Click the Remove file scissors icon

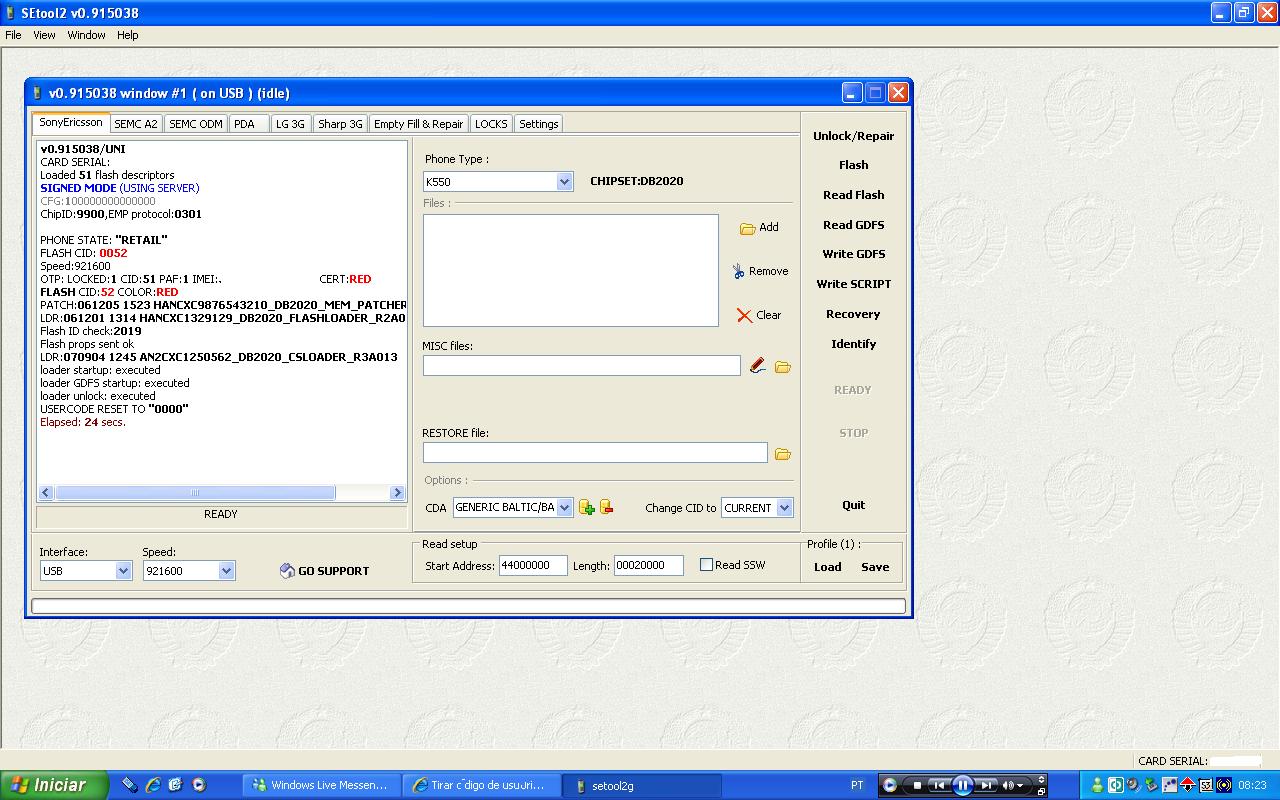[738, 271]
